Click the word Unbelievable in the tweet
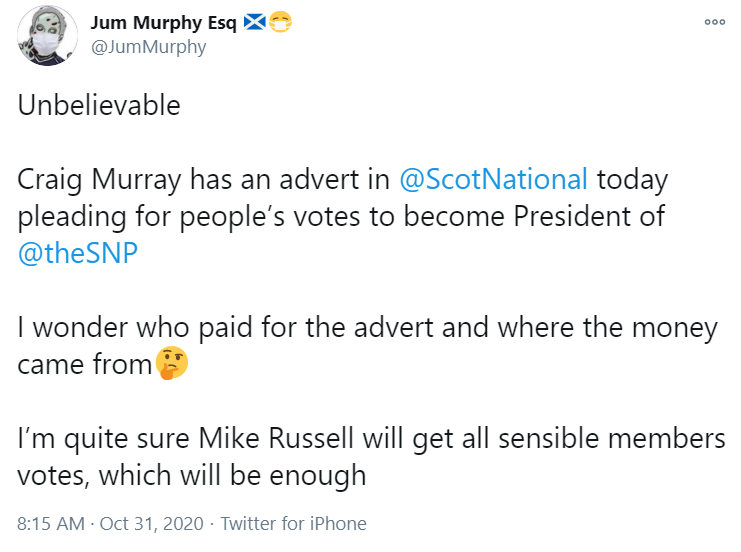This screenshot has height=552, width=741. pyautogui.click(x=99, y=105)
